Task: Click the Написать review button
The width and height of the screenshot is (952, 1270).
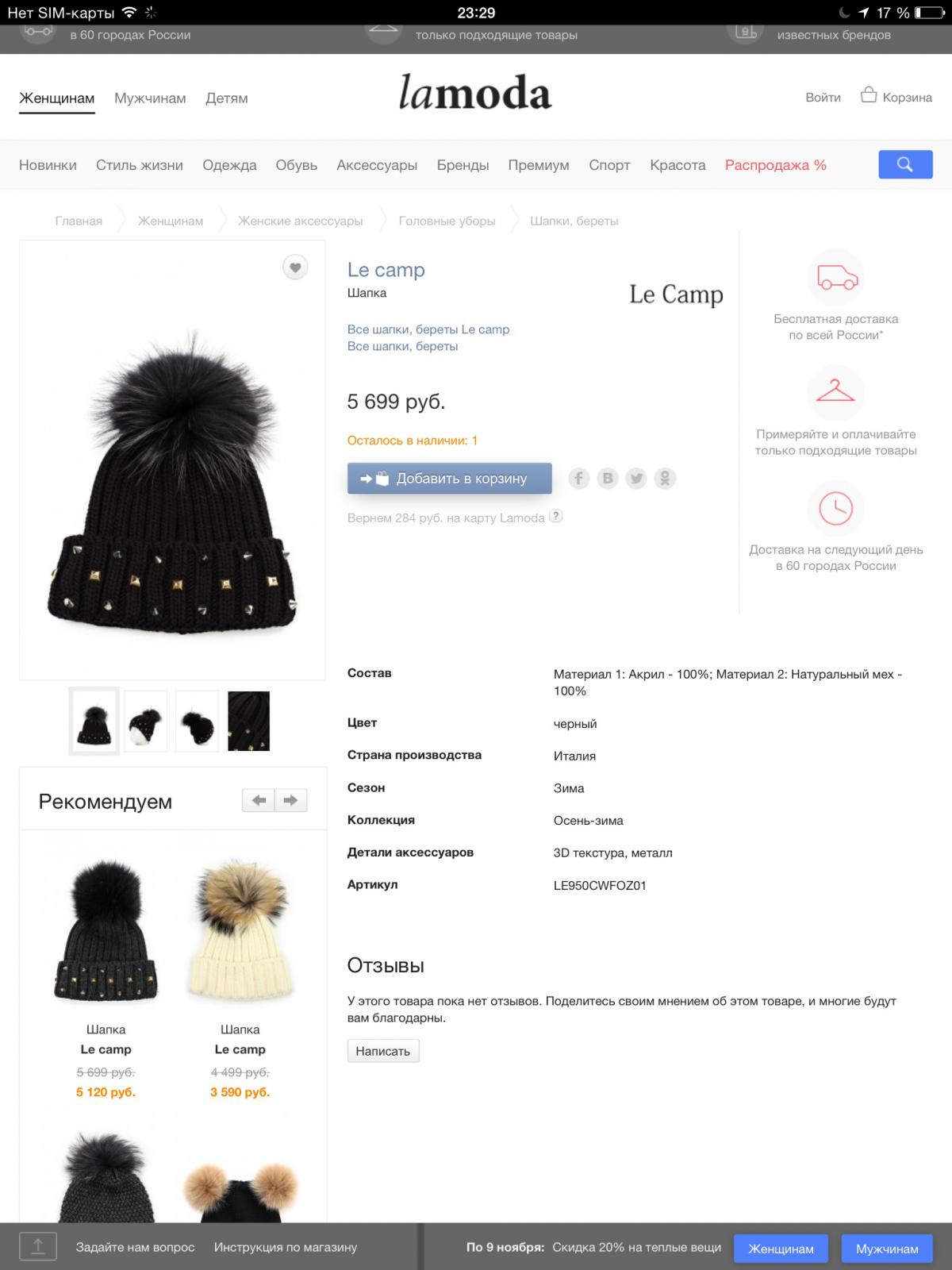Action: [383, 1051]
